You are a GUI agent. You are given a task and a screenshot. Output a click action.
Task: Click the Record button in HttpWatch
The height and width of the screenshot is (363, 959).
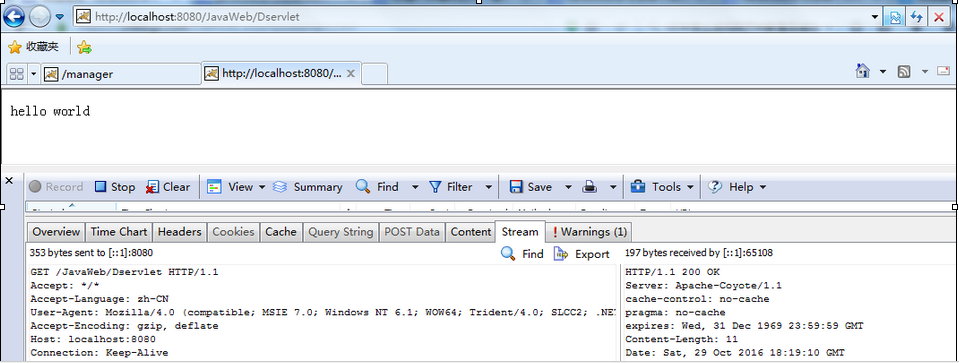[x=56, y=187]
